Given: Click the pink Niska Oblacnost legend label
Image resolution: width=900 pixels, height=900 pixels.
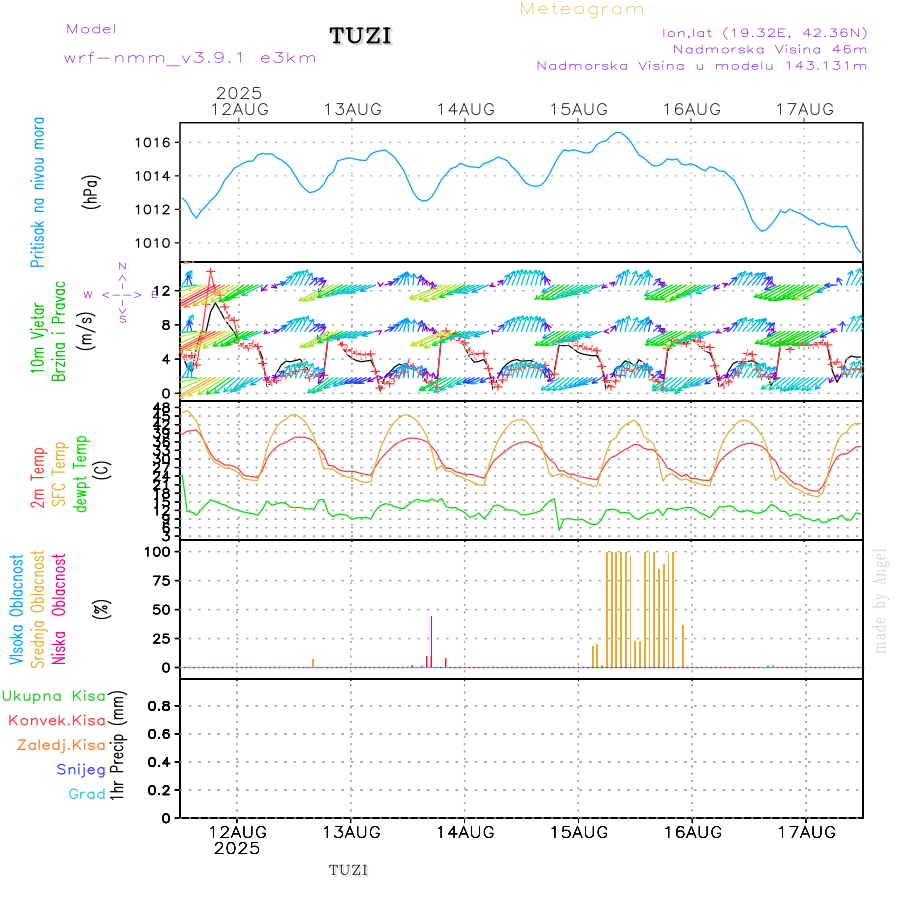Looking at the screenshot, I should [x=60, y=607].
